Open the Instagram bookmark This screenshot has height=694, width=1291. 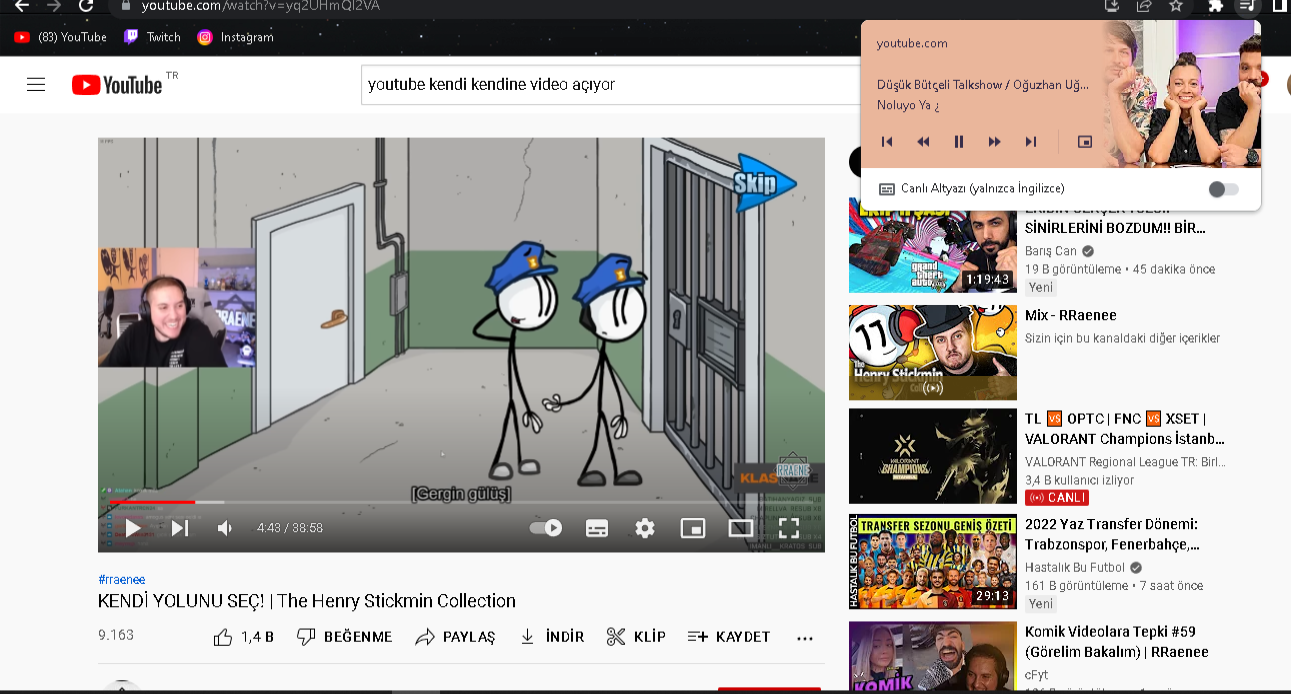[235, 37]
